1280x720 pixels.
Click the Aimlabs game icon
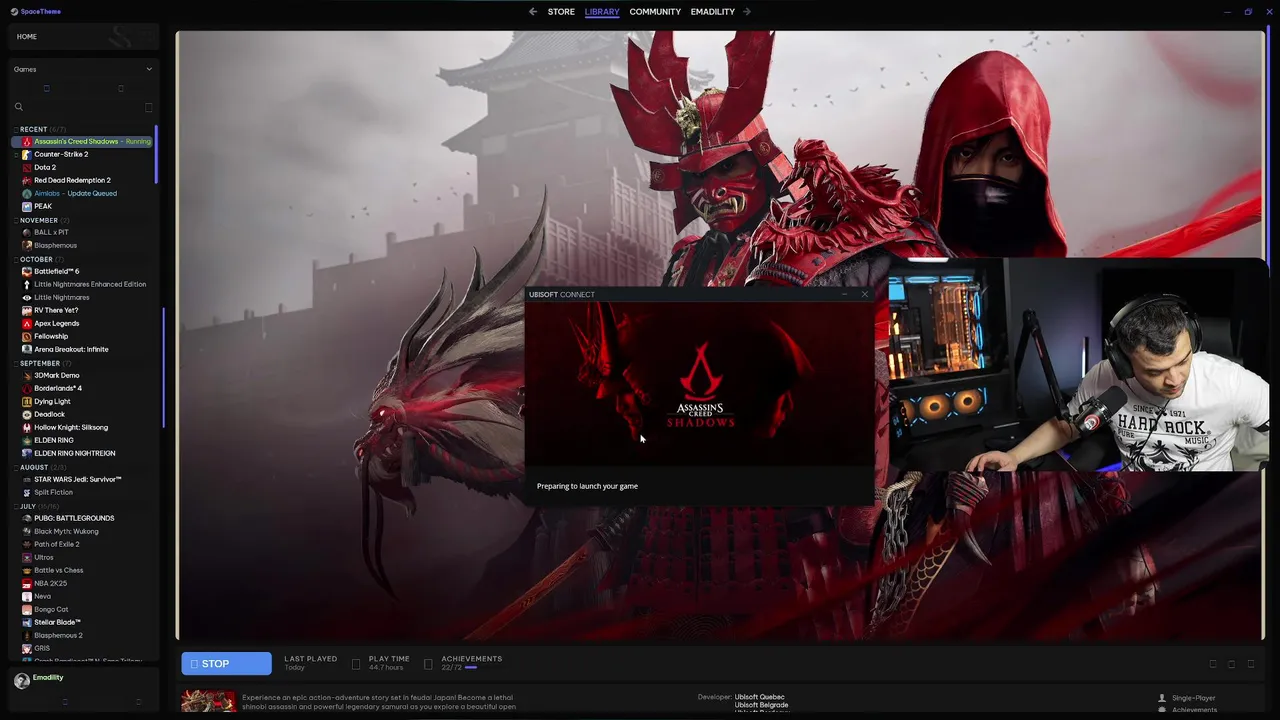point(27,194)
